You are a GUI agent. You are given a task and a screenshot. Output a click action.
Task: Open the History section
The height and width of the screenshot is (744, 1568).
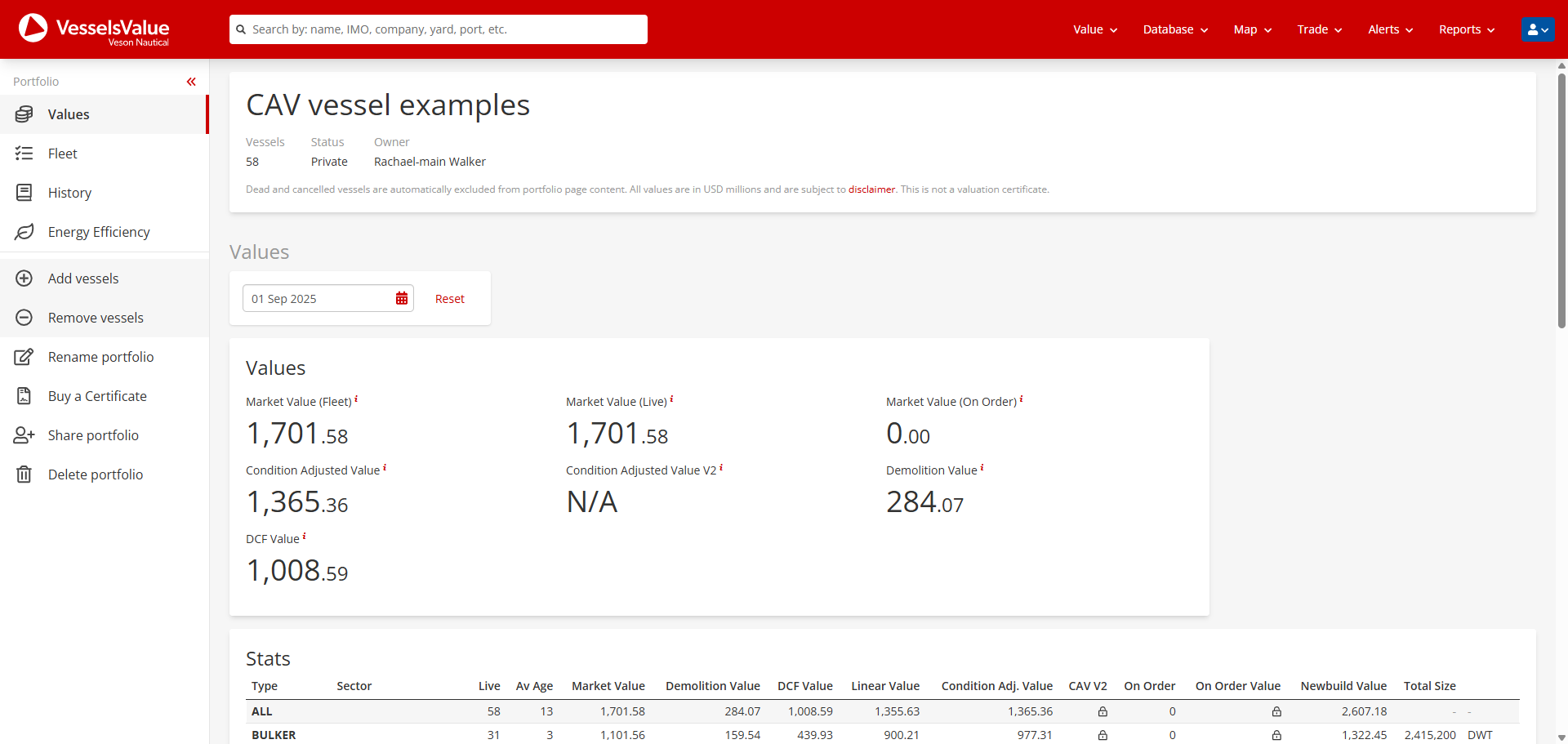(x=69, y=193)
